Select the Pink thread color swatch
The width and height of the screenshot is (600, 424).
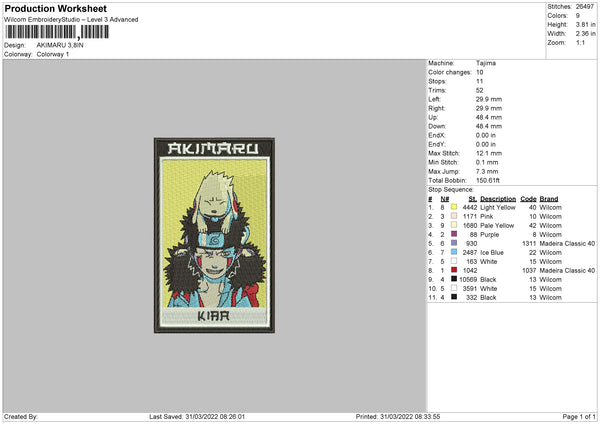click(454, 216)
